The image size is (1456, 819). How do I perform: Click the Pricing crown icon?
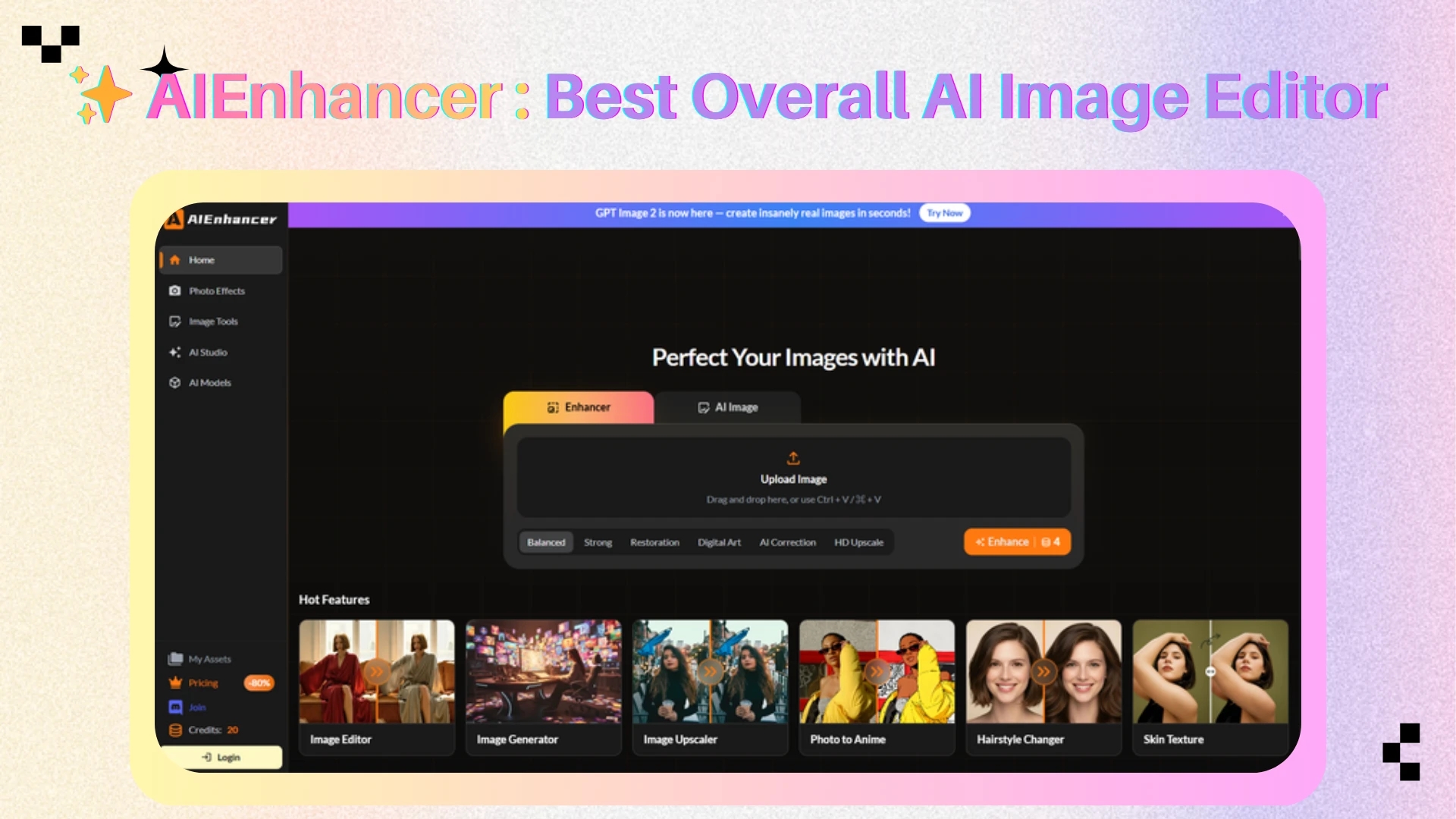coord(176,682)
